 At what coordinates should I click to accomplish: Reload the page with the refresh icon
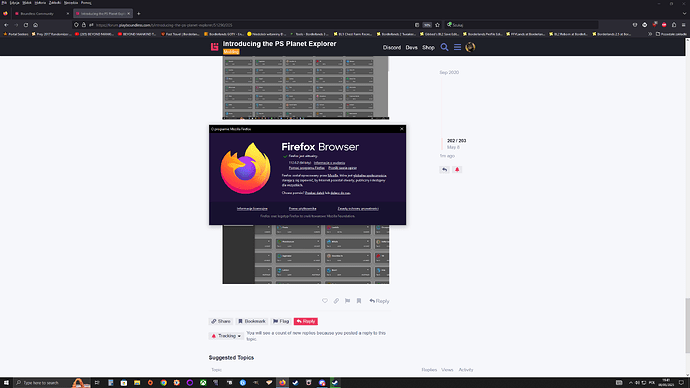point(26,25)
